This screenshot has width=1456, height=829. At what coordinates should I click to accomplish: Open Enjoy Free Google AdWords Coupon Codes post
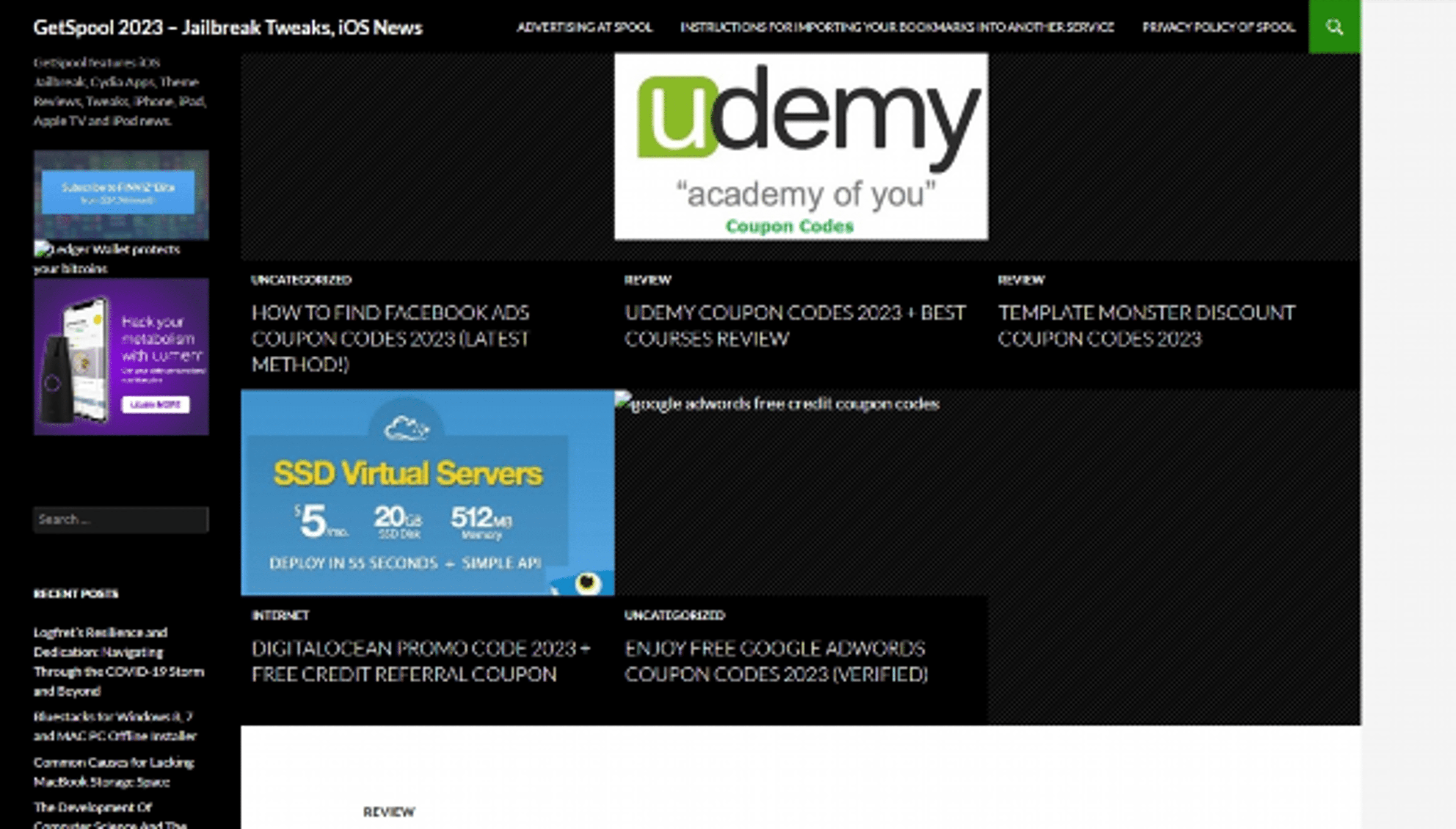click(x=776, y=661)
